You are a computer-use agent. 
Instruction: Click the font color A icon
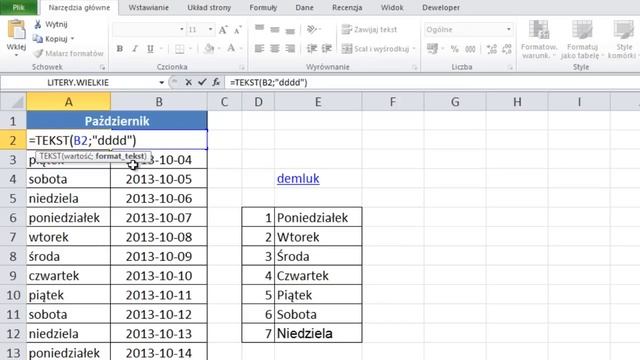[231, 49]
